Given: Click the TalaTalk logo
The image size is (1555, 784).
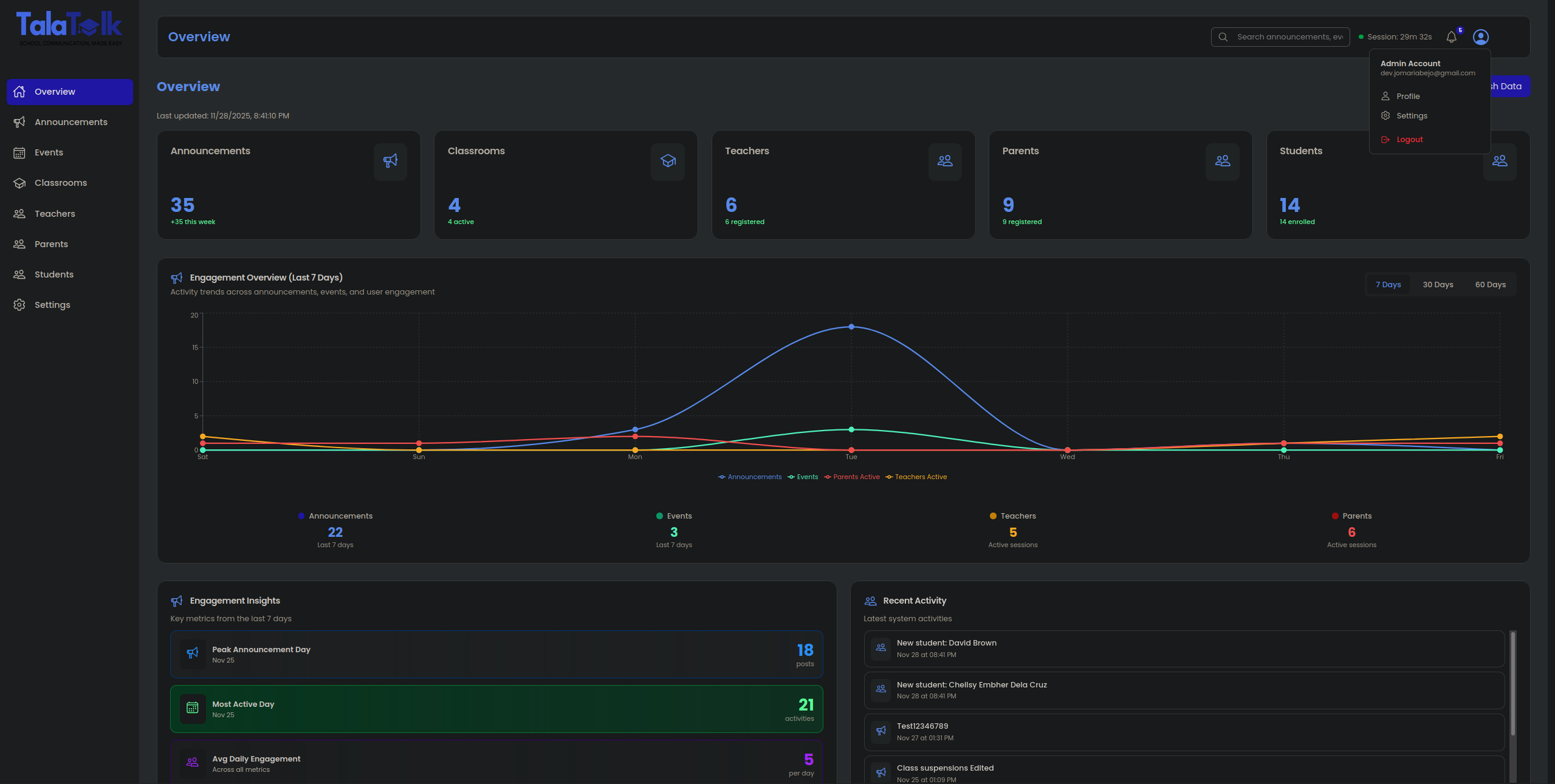Looking at the screenshot, I should (69, 27).
